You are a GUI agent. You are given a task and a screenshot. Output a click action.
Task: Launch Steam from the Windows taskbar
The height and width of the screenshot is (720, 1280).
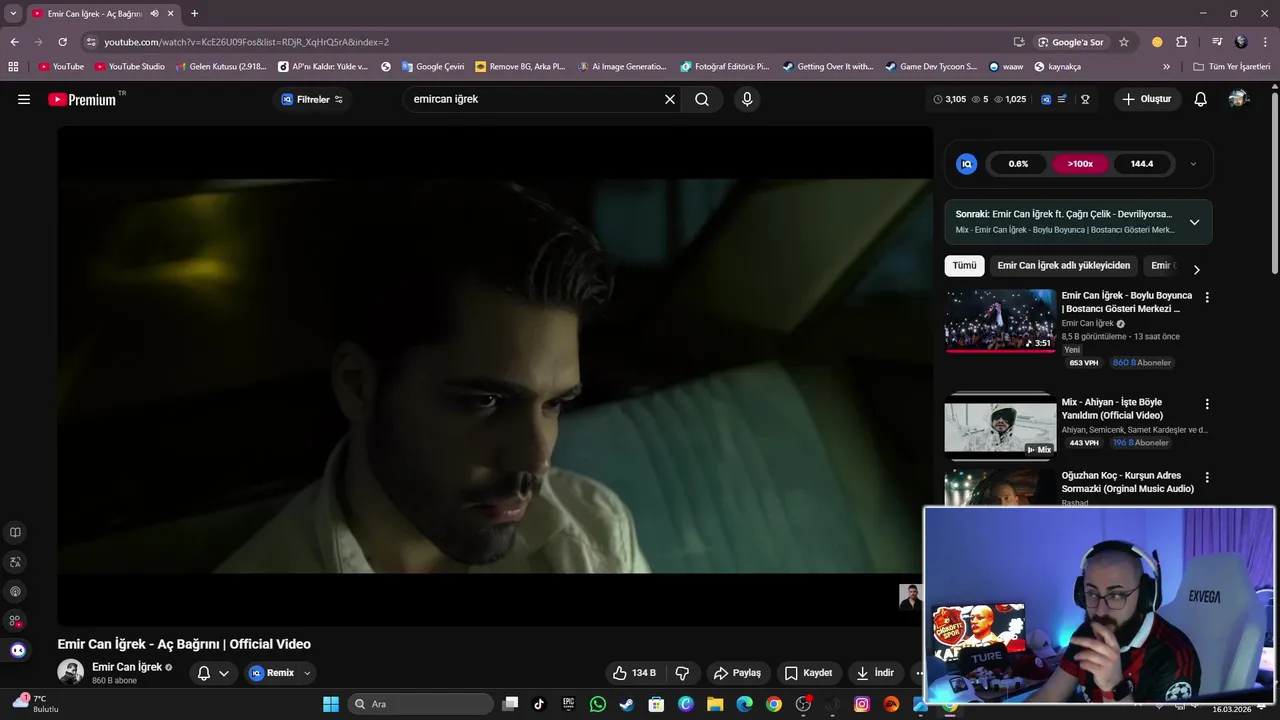(627, 704)
